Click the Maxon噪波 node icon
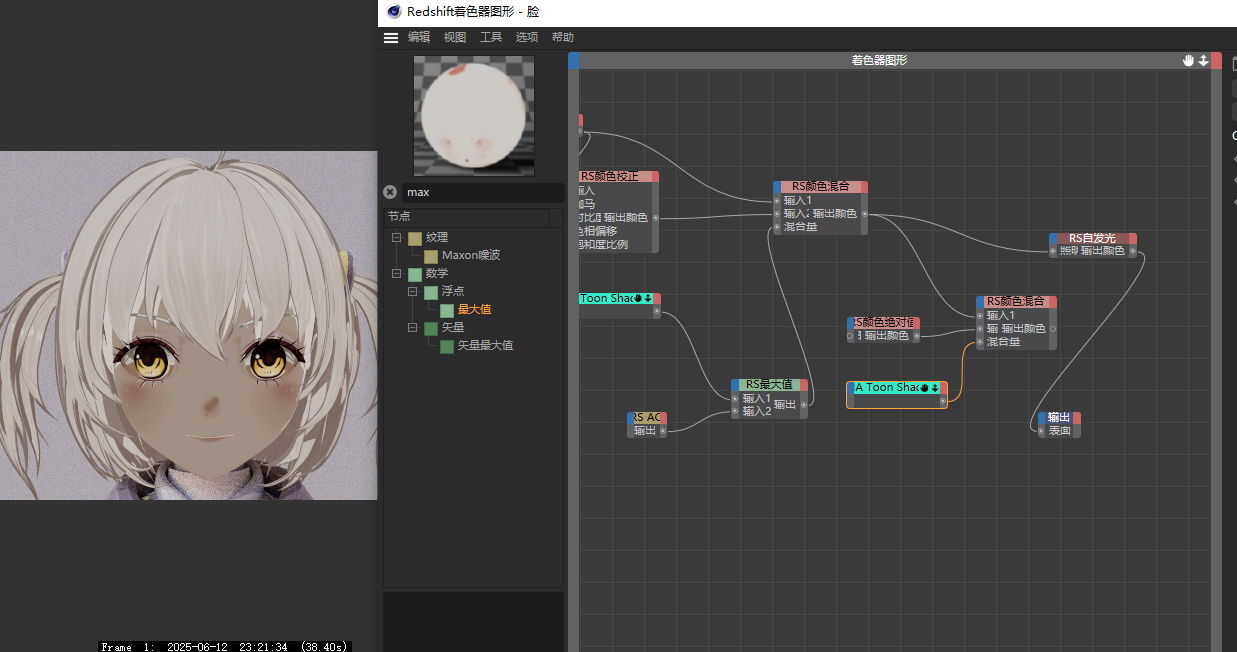Screen dimensions: 1237x652 (x=431, y=256)
